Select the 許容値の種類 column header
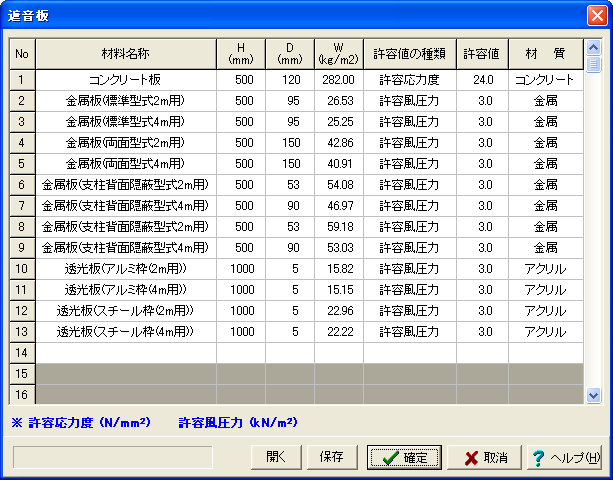This screenshot has width=613, height=480. tap(410, 54)
